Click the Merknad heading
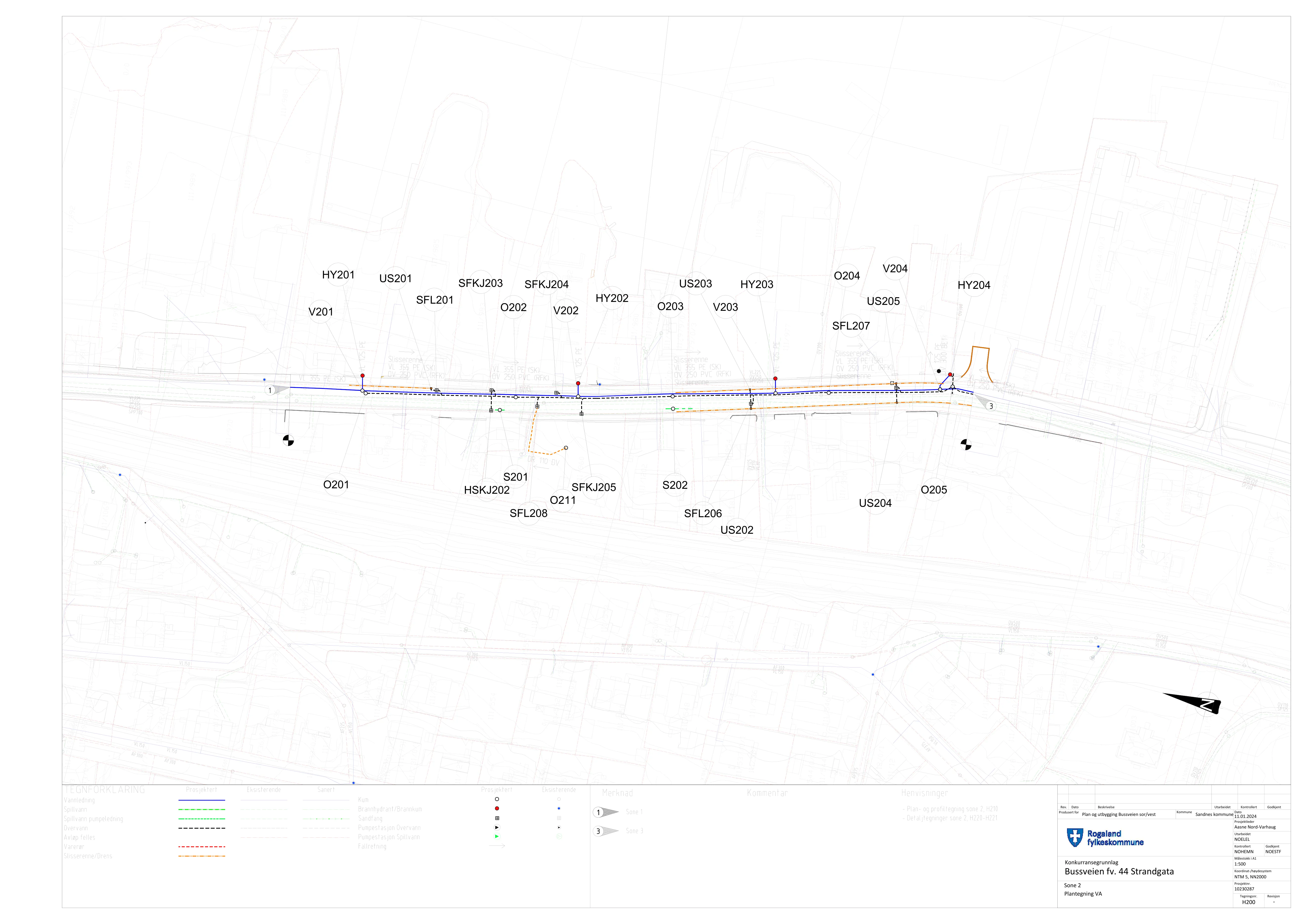The height and width of the screenshot is (924, 1307). (x=618, y=793)
